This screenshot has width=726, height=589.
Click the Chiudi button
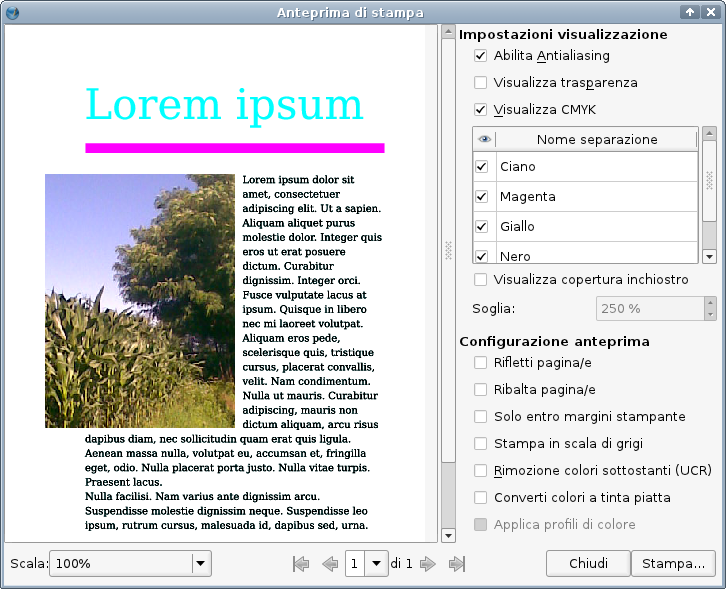click(x=588, y=564)
